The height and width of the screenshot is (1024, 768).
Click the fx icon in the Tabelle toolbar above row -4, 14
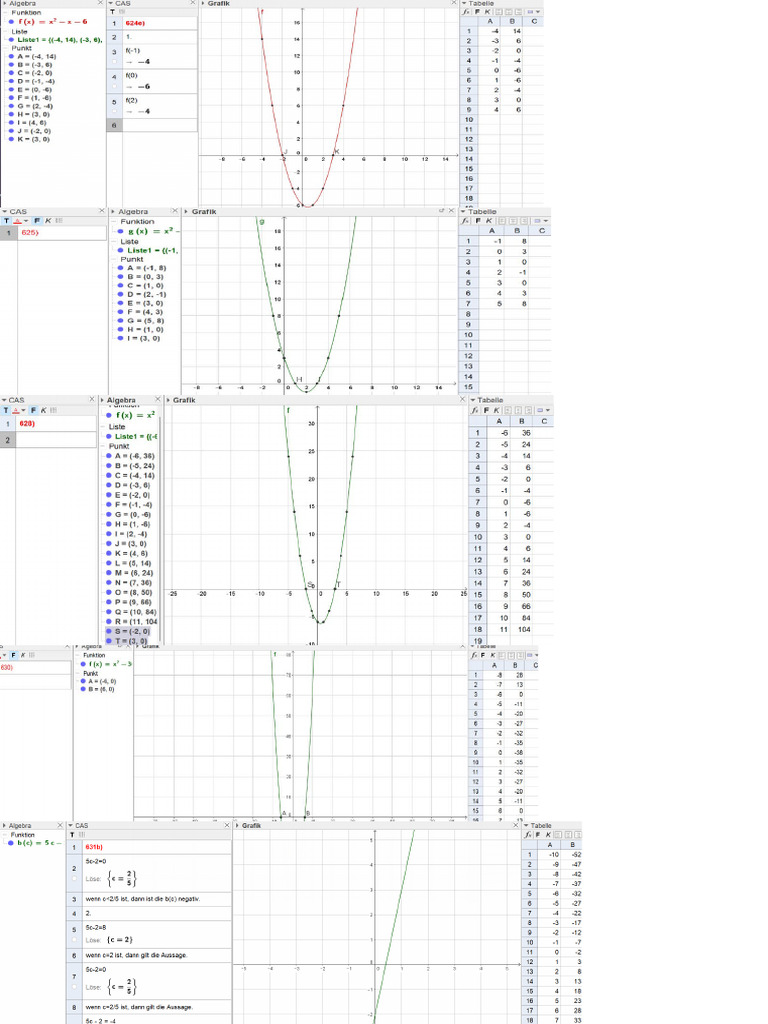click(x=466, y=12)
